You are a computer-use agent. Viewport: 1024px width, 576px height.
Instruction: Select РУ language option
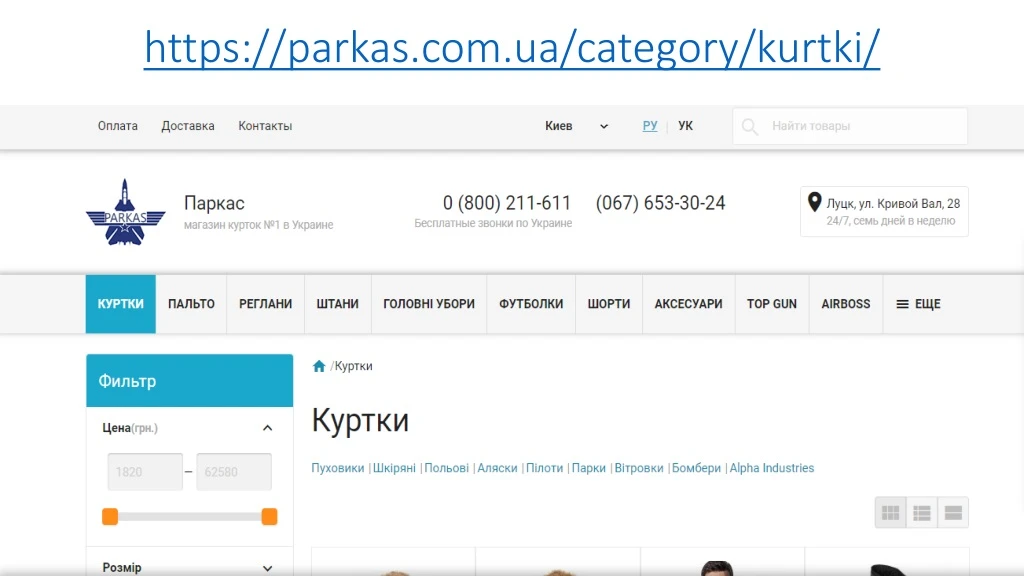pyautogui.click(x=650, y=125)
